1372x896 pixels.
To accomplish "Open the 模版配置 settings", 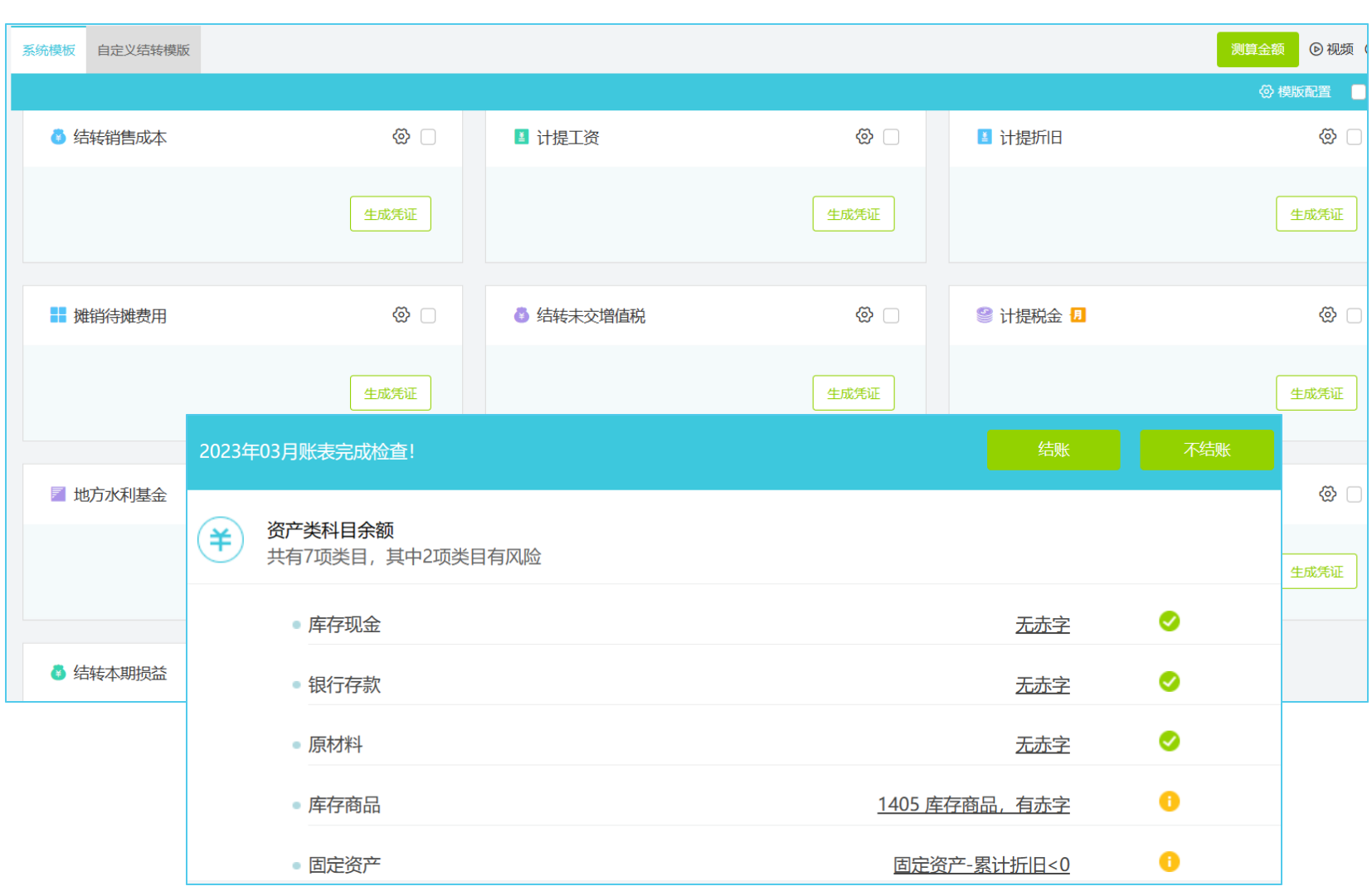I will [1295, 91].
